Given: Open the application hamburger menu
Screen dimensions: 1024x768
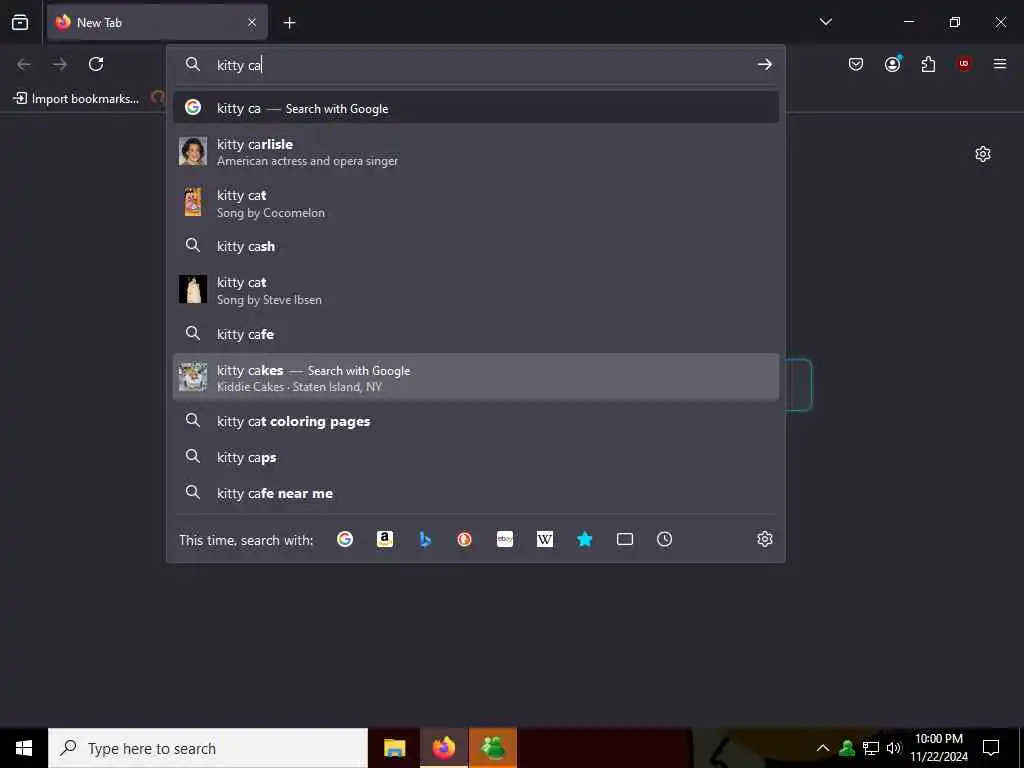Looking at the screenshot, I should [x=1000, y=64].
